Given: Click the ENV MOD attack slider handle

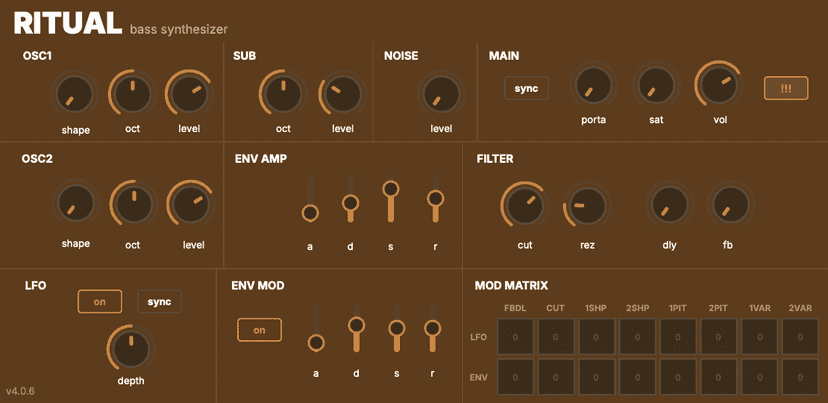Looking at the screenshot, I should pos(316,343).
